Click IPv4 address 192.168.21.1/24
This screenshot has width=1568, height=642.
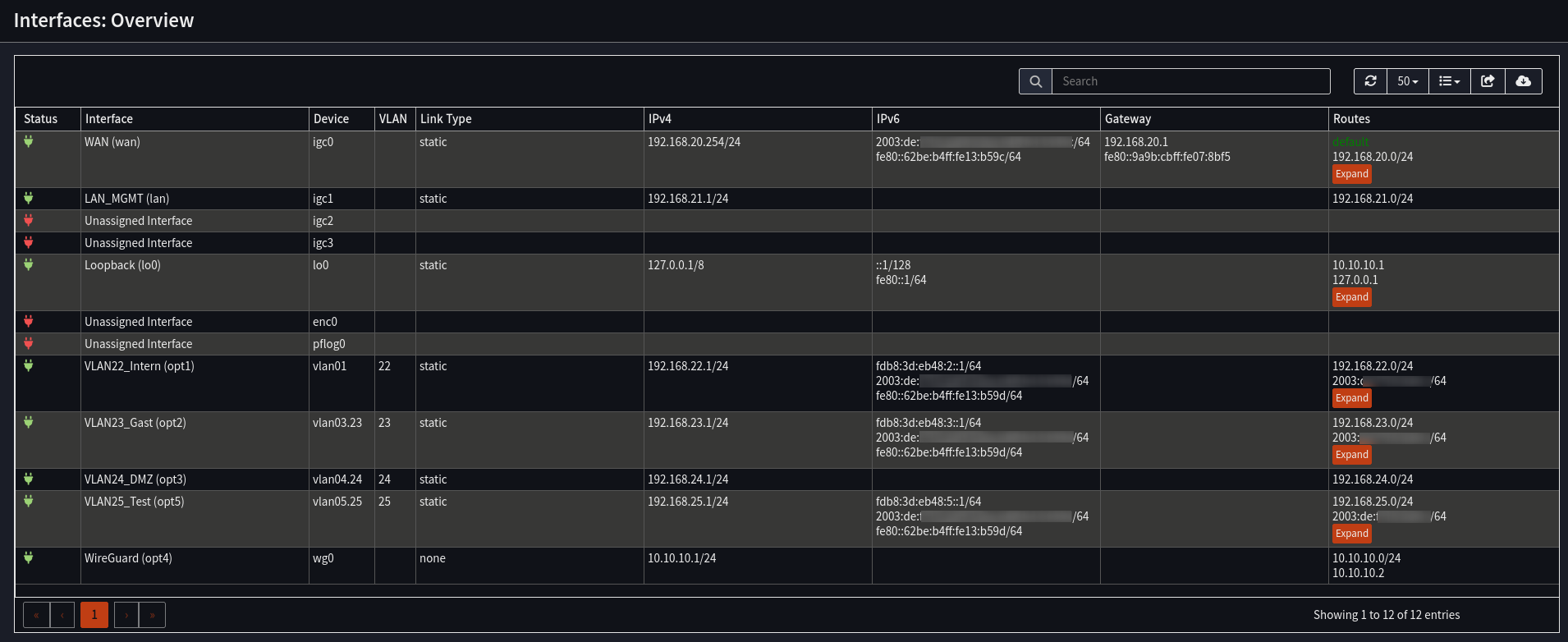tap(688, 199)
